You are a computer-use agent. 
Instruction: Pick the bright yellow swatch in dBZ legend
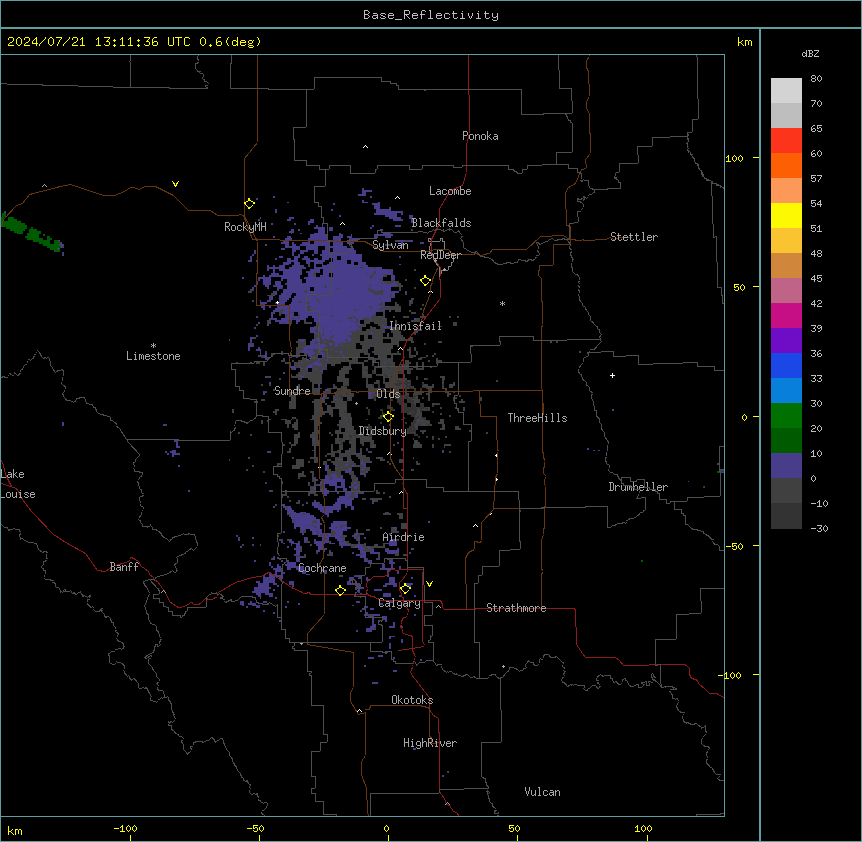pyautogui.click(x=786, y=215)
